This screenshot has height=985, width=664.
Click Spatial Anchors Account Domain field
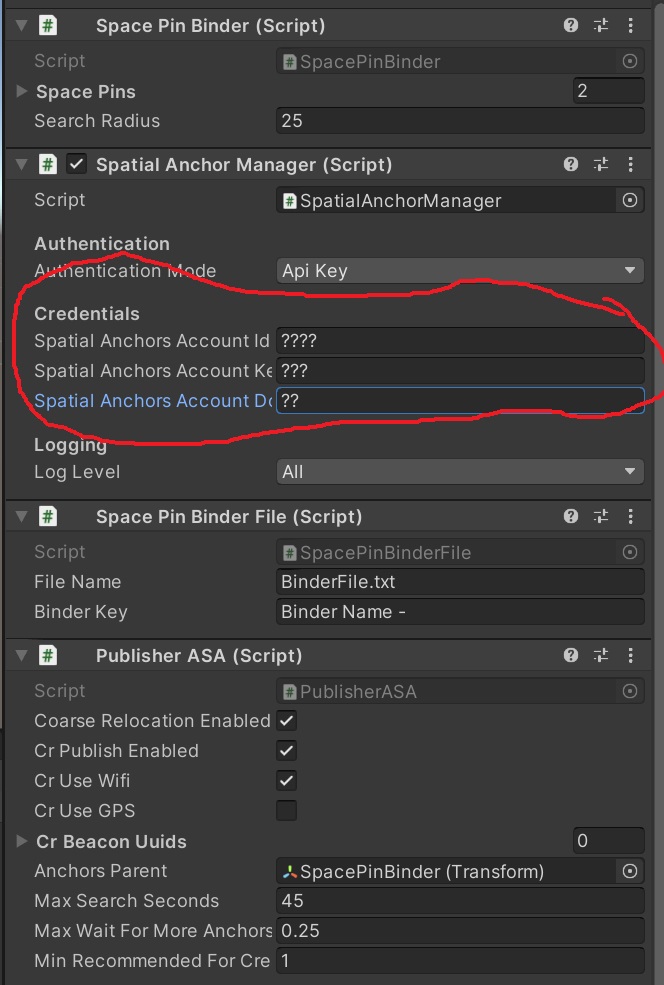[x=460, y=401]
